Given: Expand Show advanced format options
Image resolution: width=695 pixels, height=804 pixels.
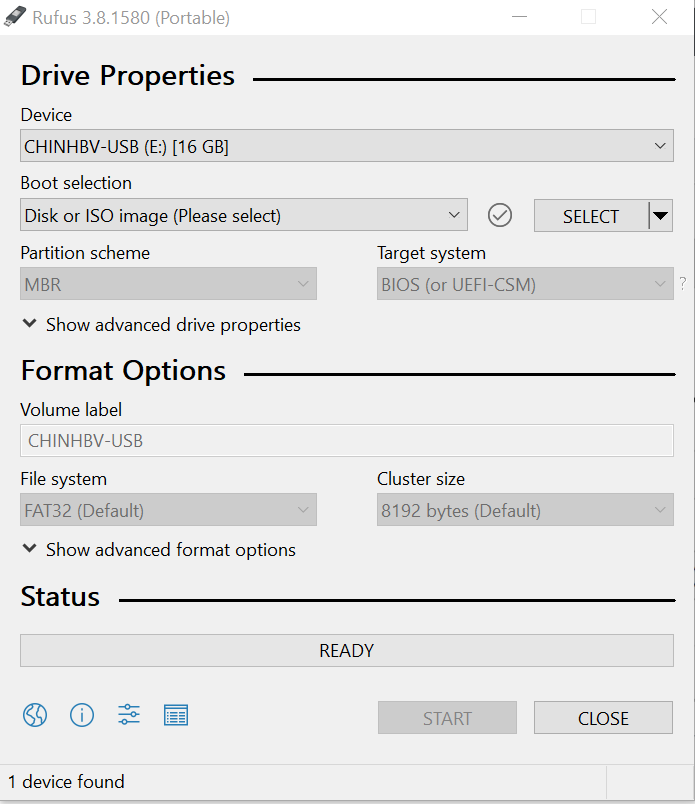Looking at the screenshot, I should (x=159, y=550).
